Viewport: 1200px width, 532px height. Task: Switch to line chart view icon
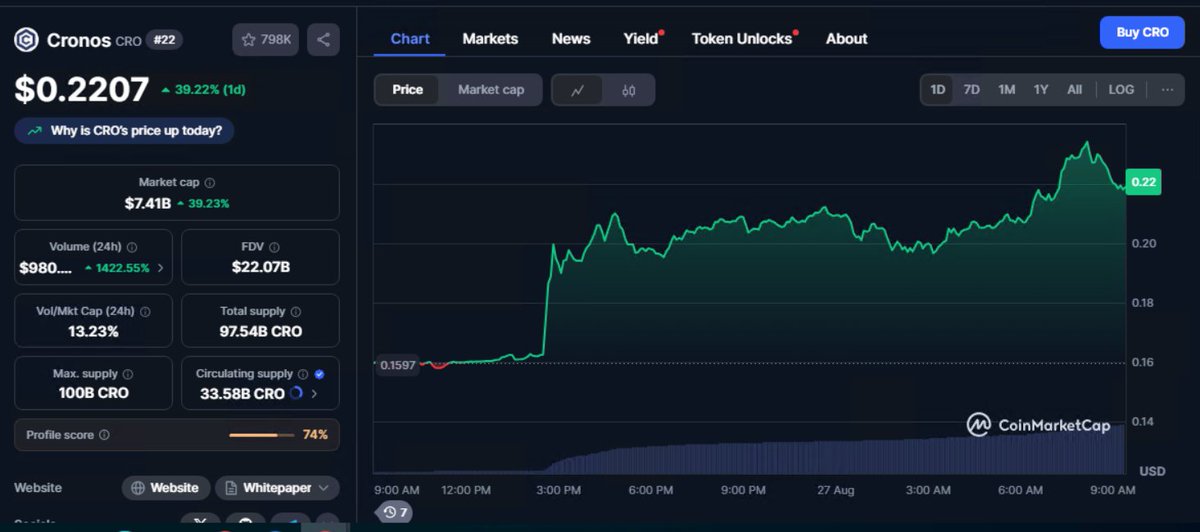[x=578, y=90]
